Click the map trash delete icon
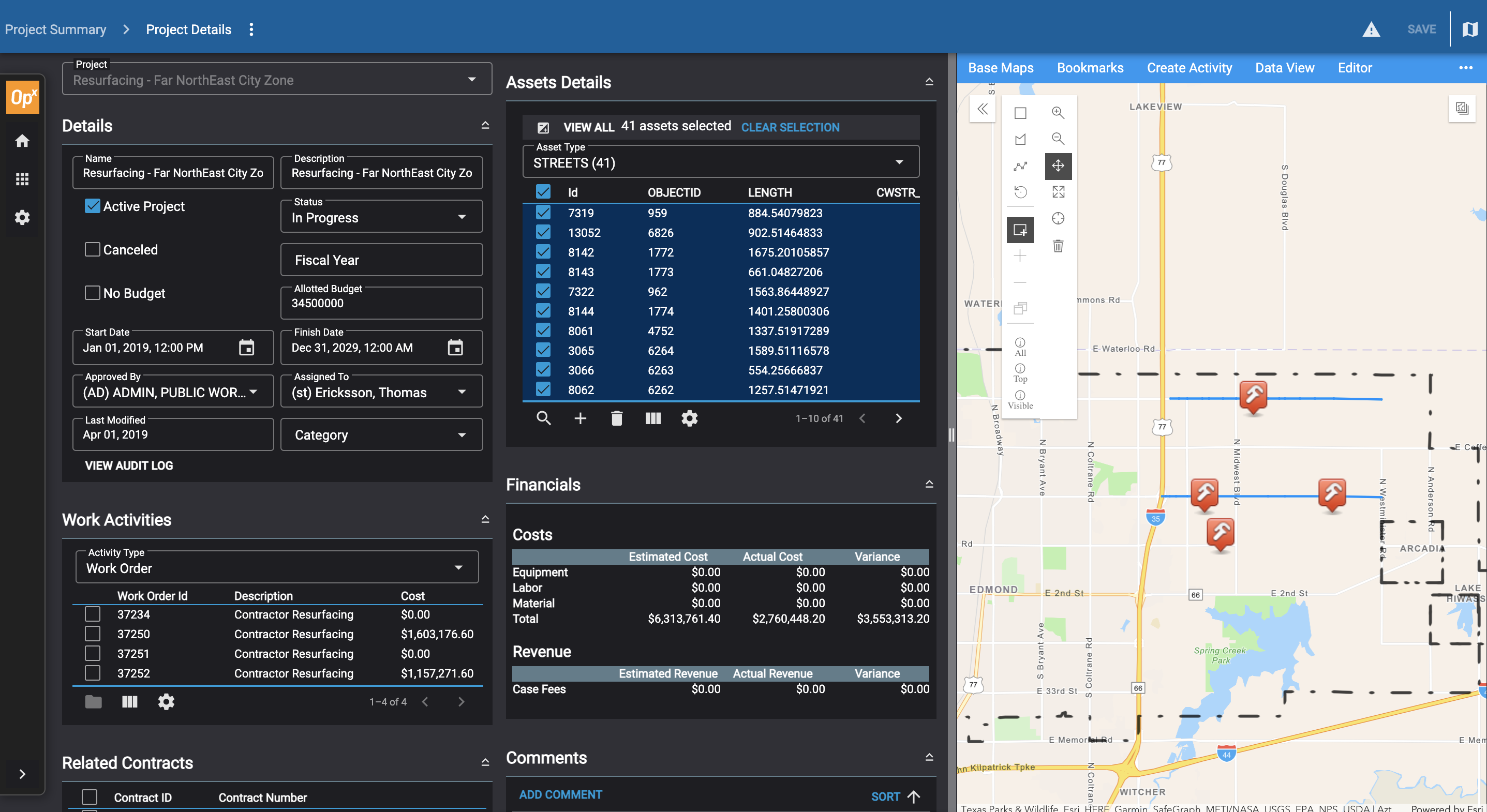This screenshot has width=1487, height=812. [x=1058, y=246]
